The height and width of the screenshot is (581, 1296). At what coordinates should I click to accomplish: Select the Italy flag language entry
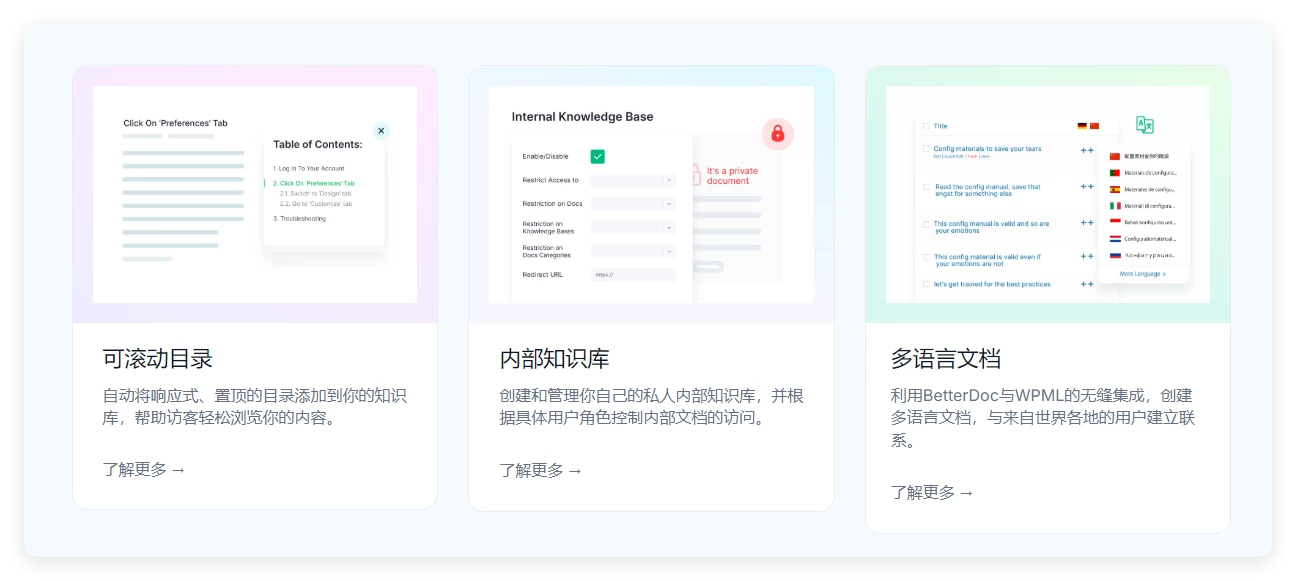tap(1115, 206)
